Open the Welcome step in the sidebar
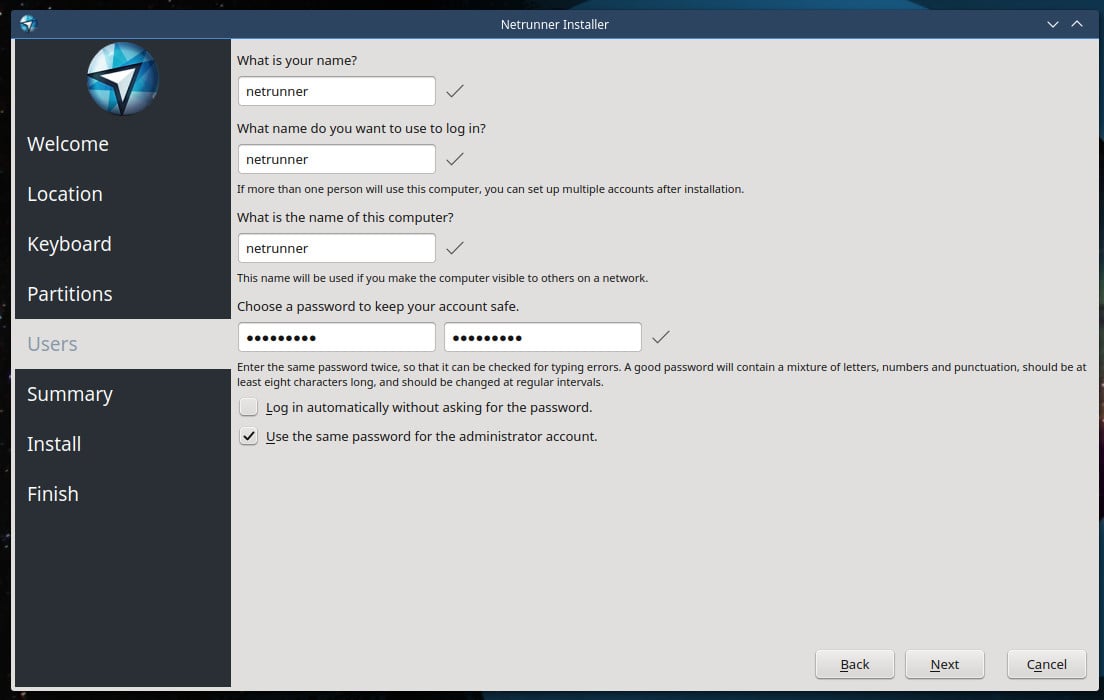Viewport: 1104px width, 700px height. pos(68,144)
